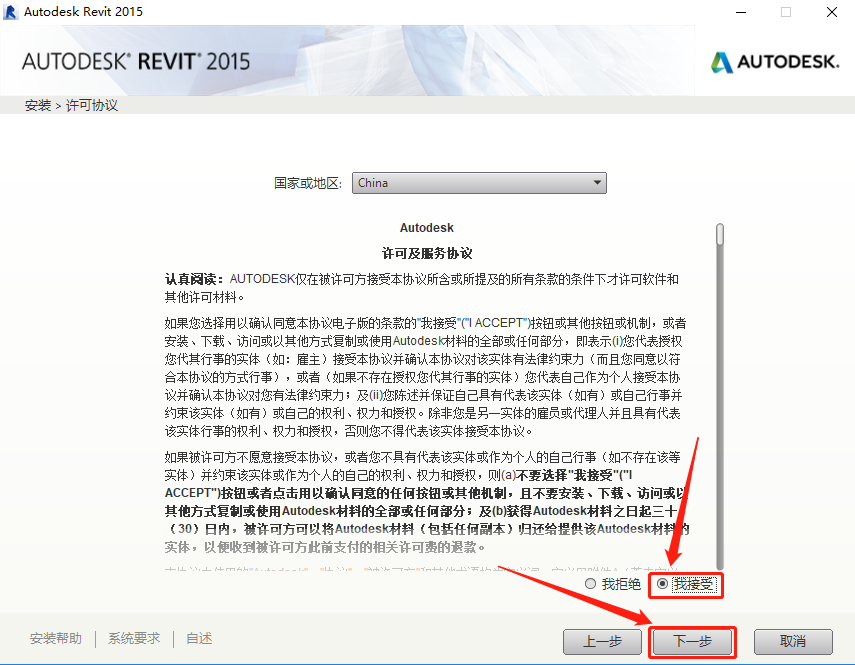Image resolution: width=855 pixels, height=665 pixels.
Task: Open the 国家或地区 China dropdown
Action: [x=479, y=183]
